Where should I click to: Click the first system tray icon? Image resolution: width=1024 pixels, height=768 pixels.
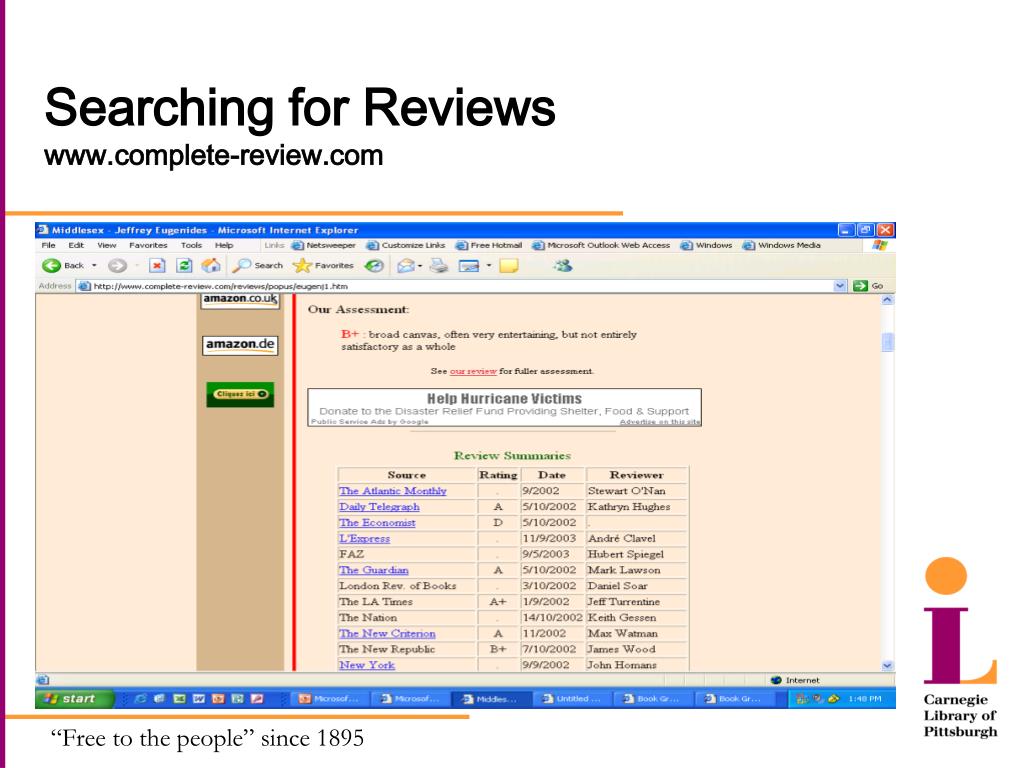[802, 698]
